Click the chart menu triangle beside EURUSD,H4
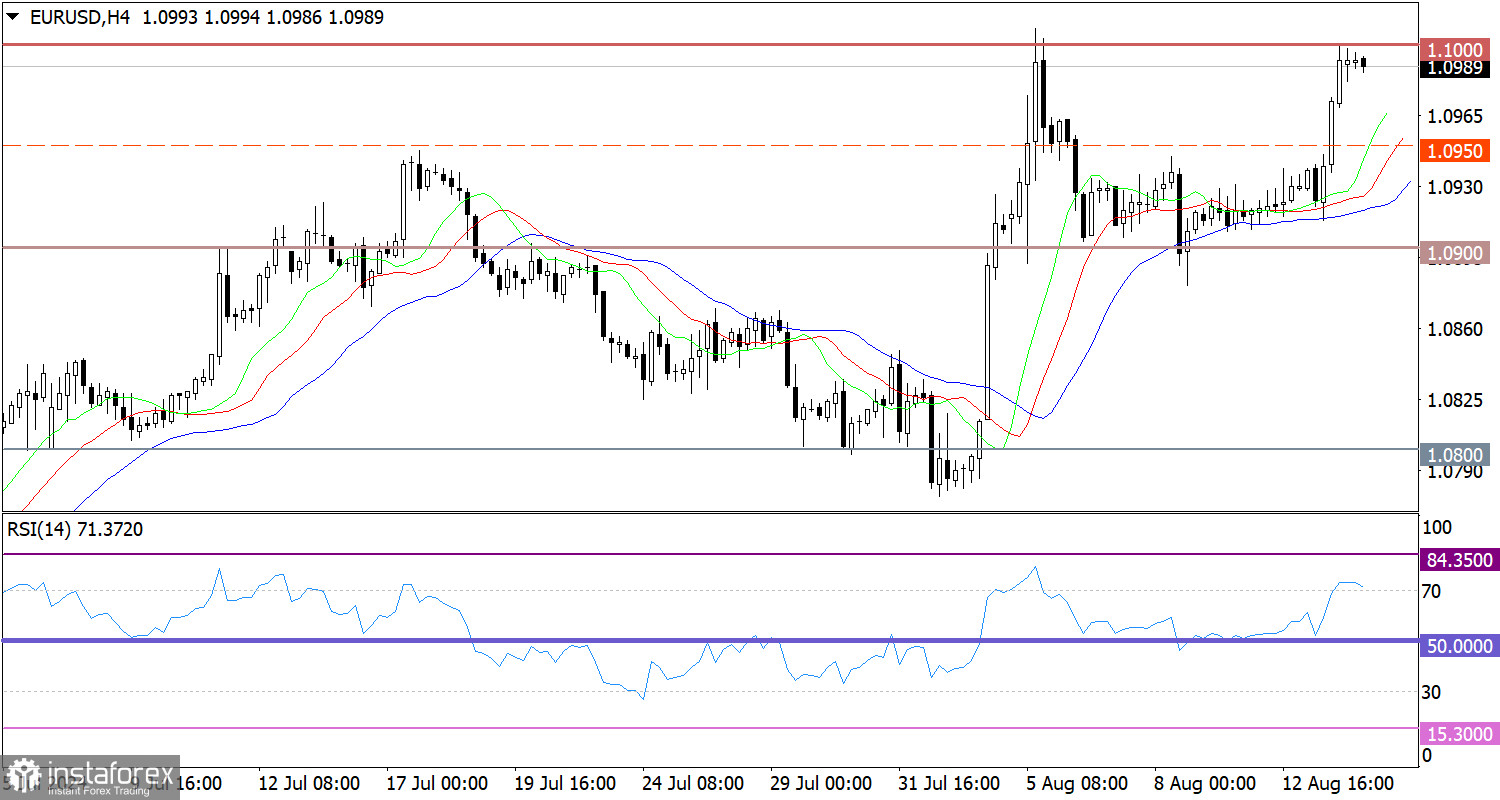This screenshot has width=1500, height=800. pyautogui.click(x=13, y=18)
